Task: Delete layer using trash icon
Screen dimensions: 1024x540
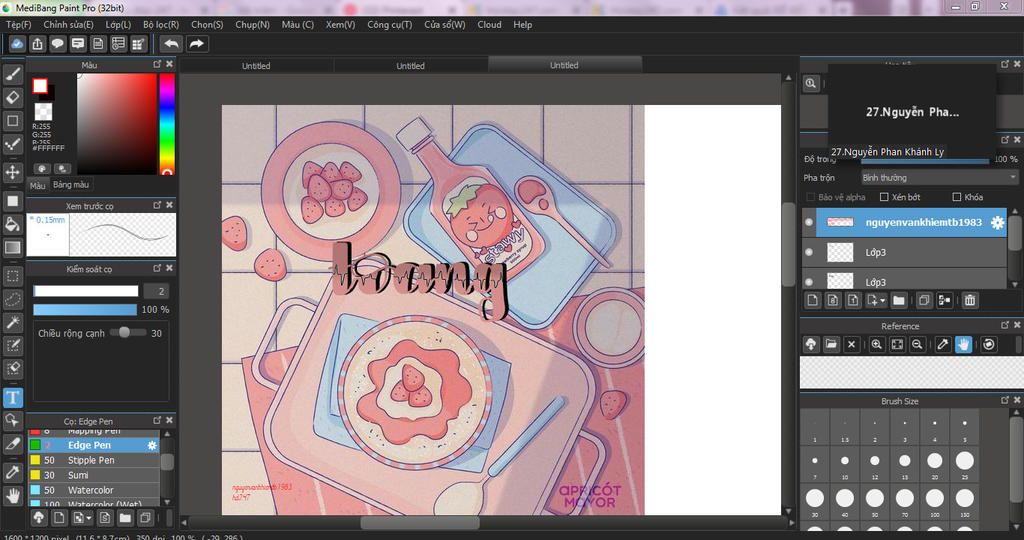Action: (970, 300)
